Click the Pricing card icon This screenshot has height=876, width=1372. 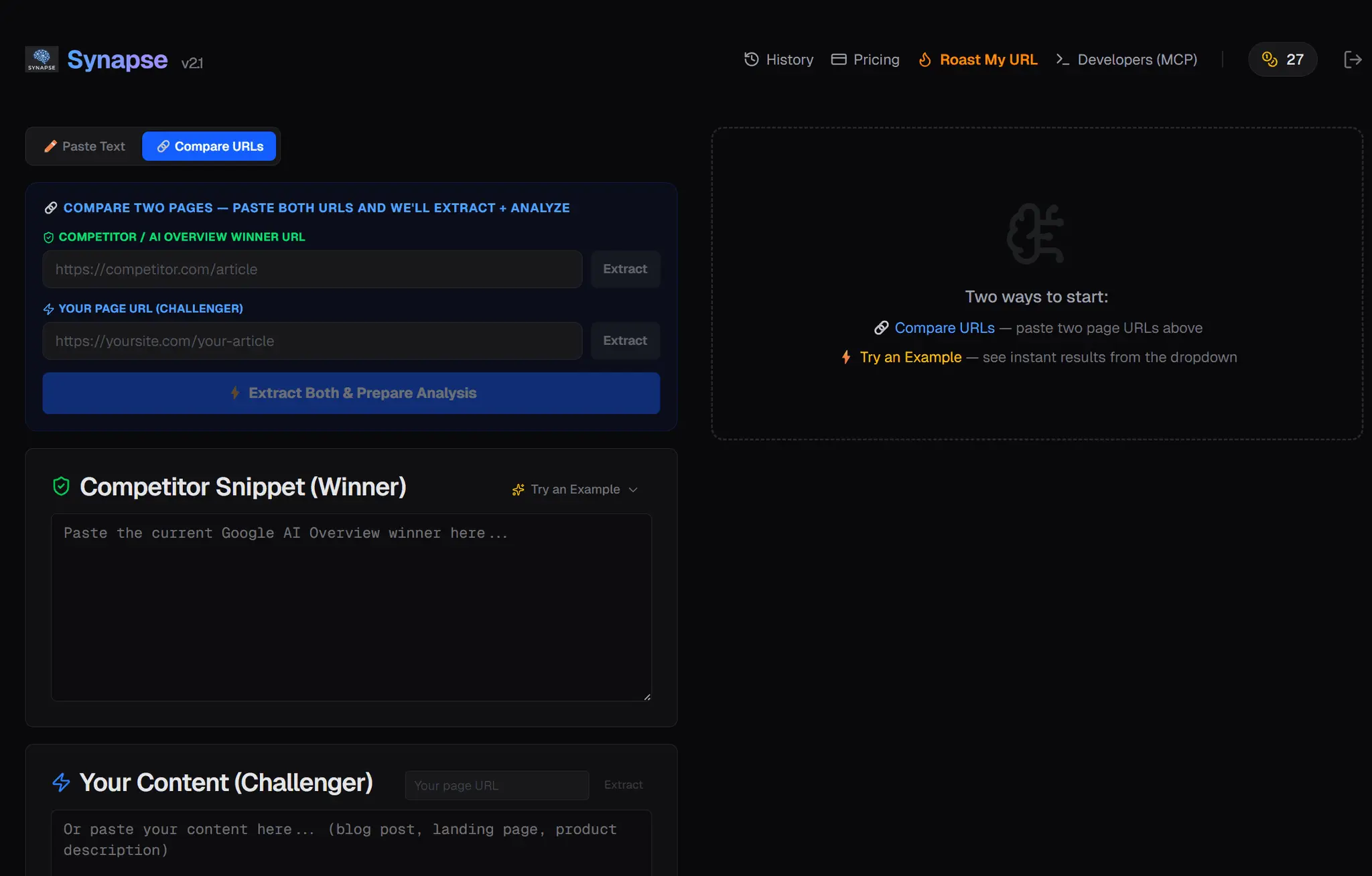point(839,60)
